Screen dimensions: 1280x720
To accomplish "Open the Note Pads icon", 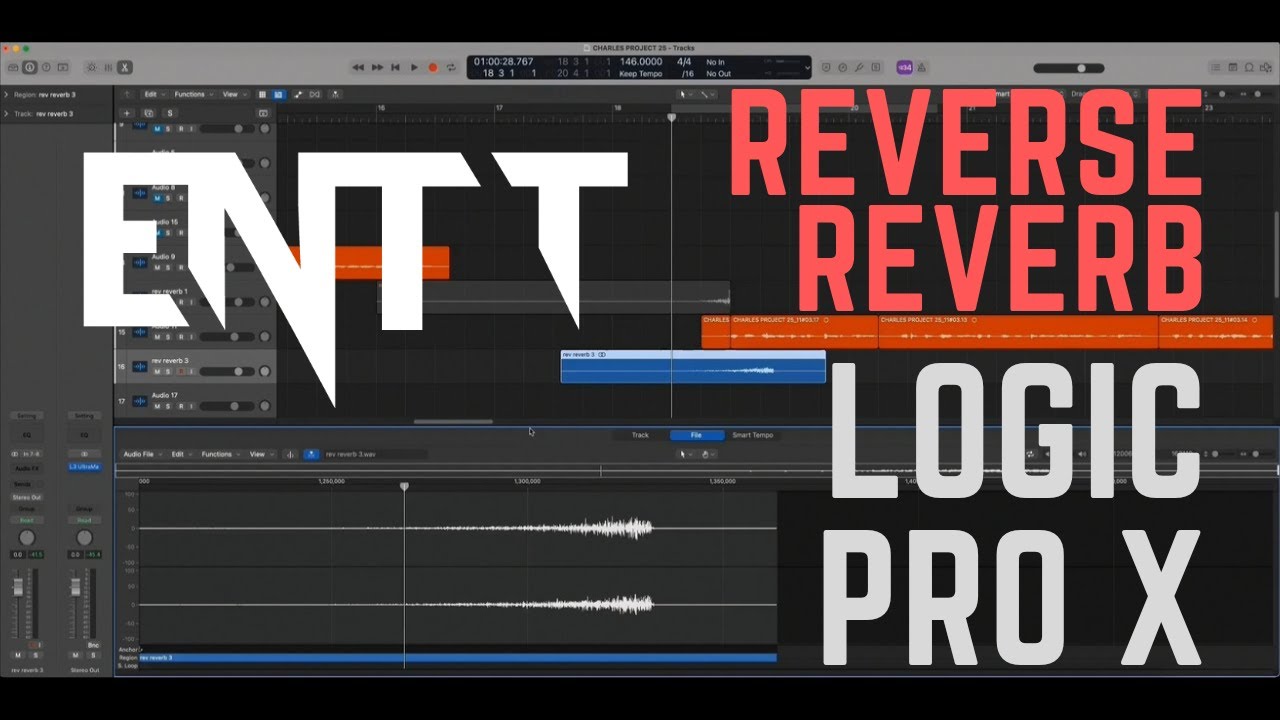I will [1232, 67].
